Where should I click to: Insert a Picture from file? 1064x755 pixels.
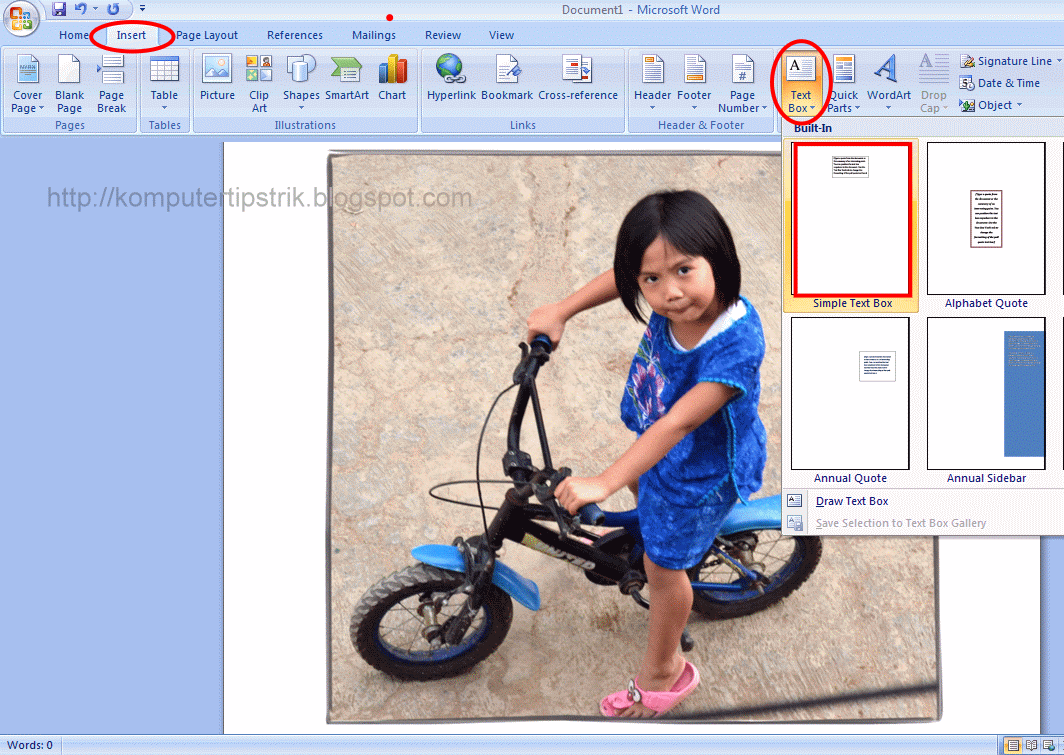217,78
